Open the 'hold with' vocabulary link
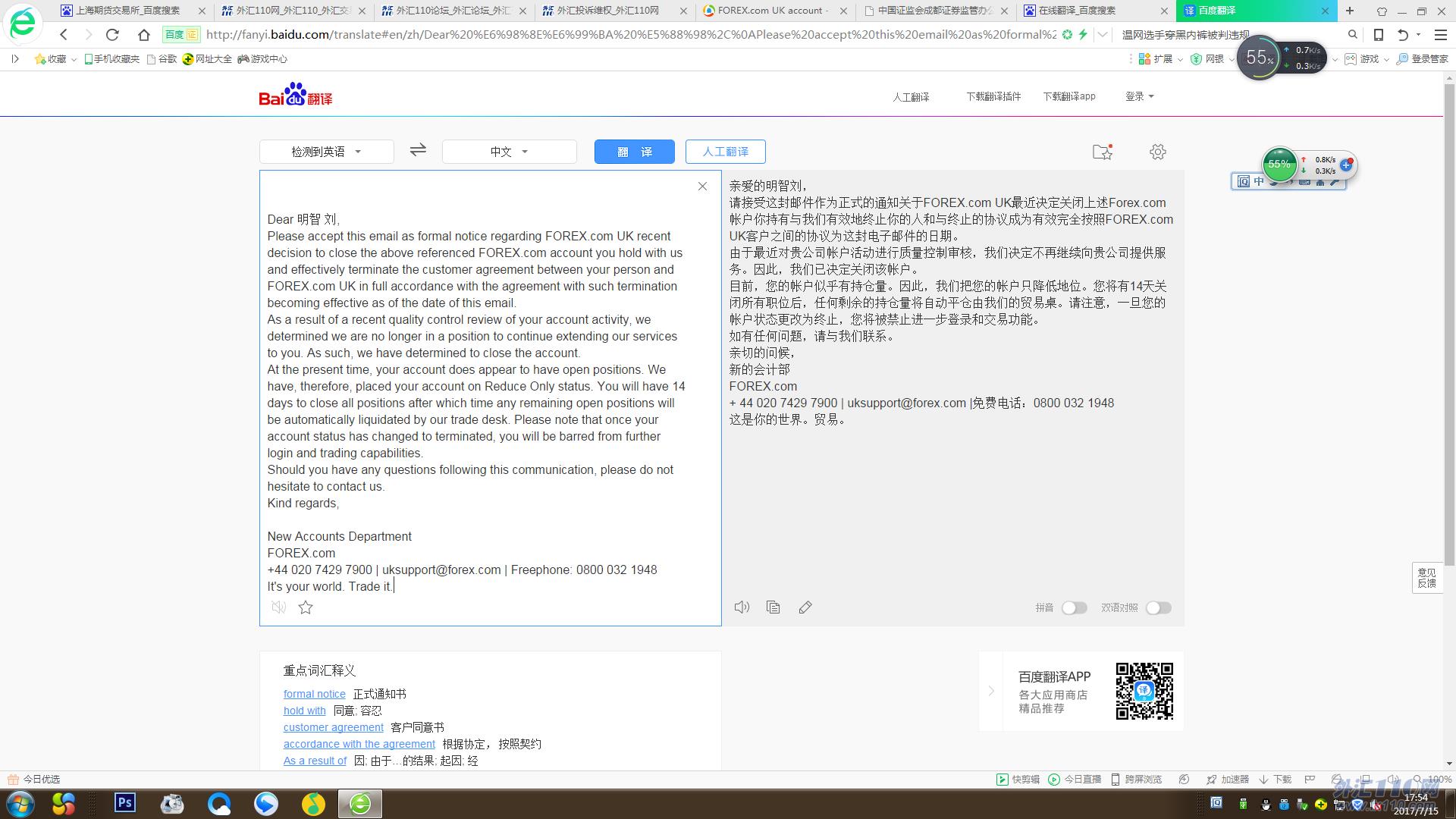 tap(305, 711)
